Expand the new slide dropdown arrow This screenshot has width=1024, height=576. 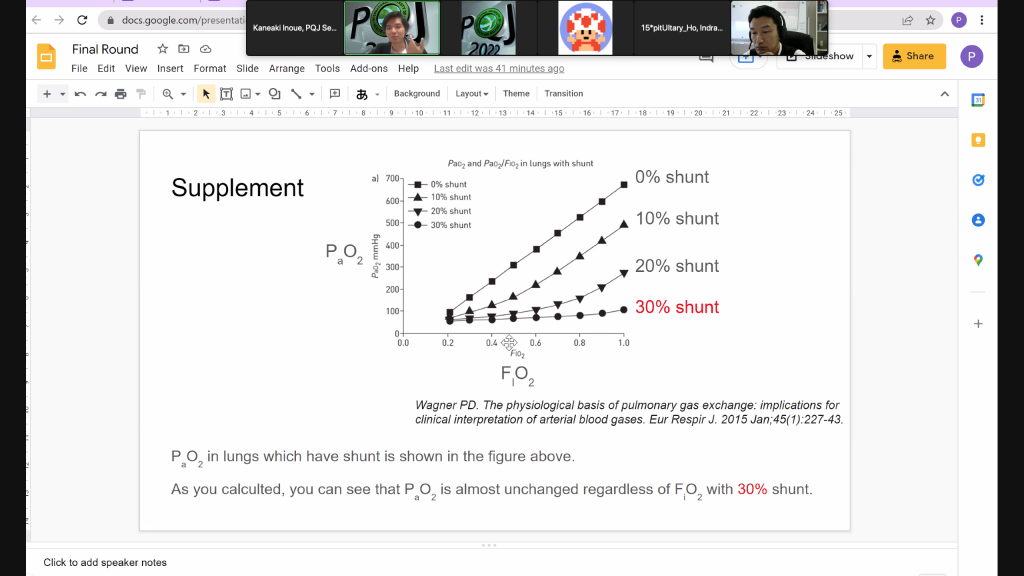[x=62, y=94]
